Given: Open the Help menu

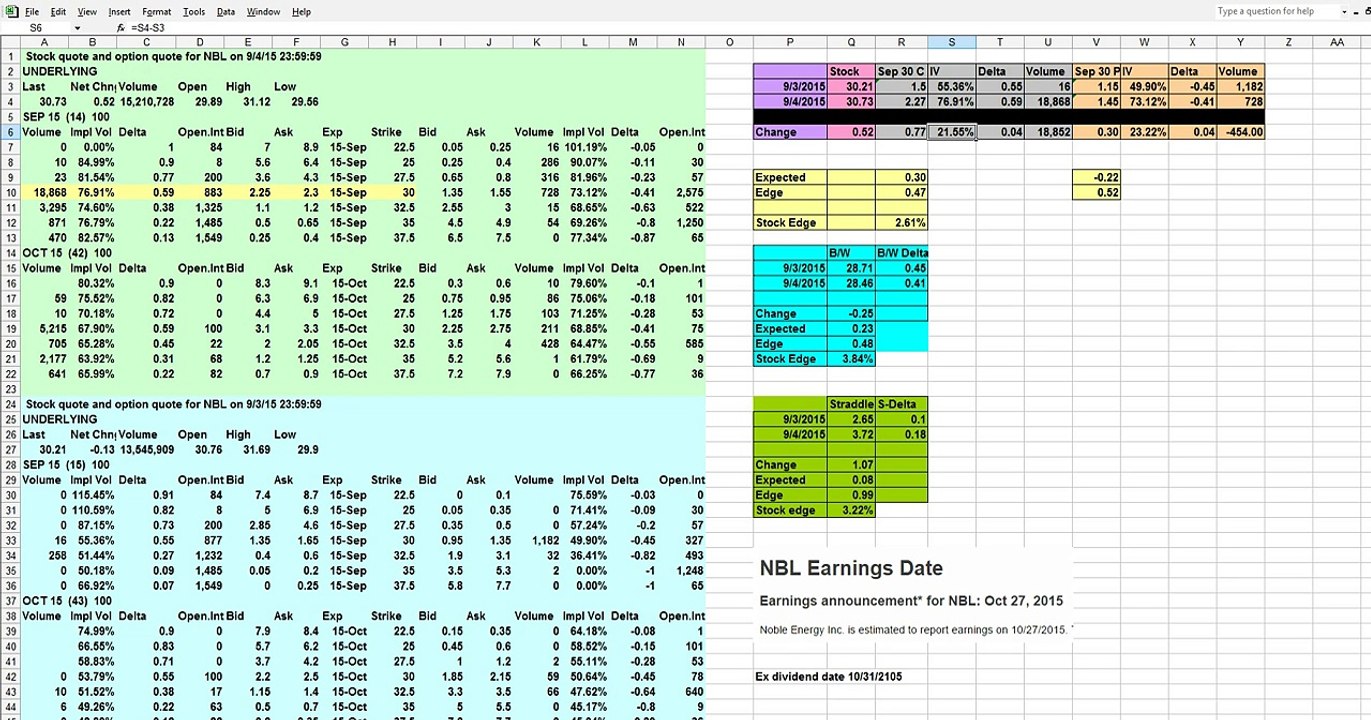Looking at the screenshot, I should (x=301, y=12).
